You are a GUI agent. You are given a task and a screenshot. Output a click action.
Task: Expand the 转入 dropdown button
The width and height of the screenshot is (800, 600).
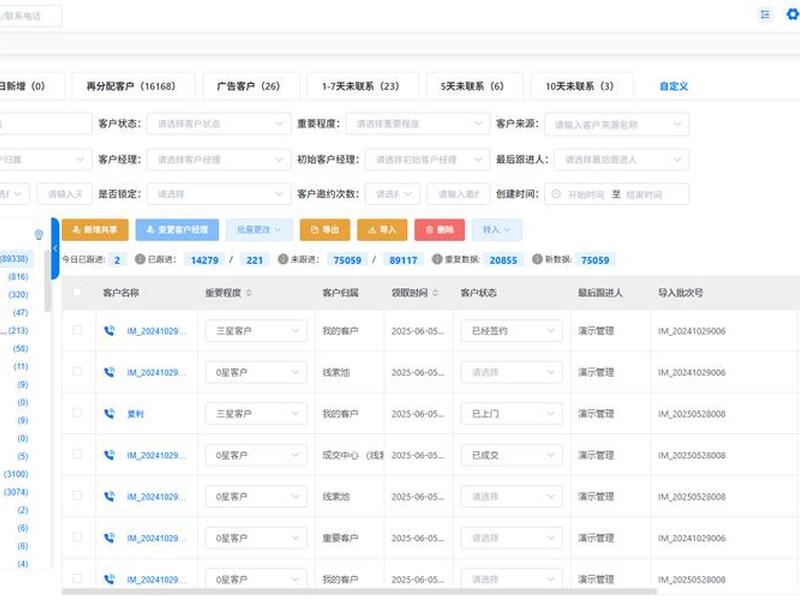496,230
